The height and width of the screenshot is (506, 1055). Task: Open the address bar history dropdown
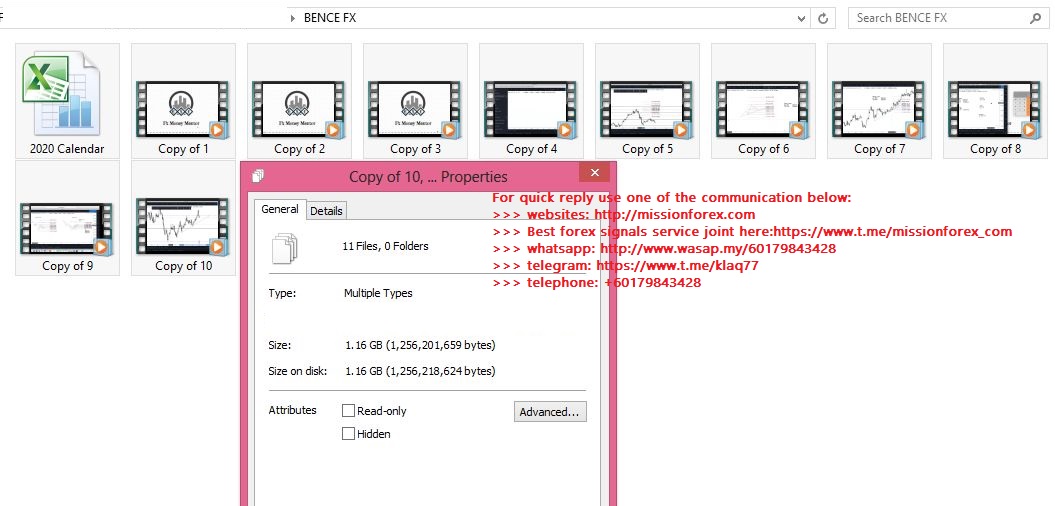point(801,19)
